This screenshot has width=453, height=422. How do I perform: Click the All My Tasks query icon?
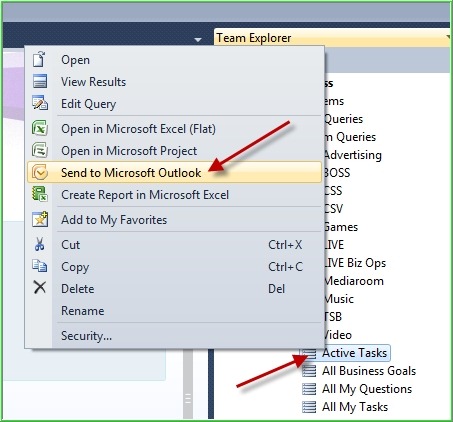309,407
